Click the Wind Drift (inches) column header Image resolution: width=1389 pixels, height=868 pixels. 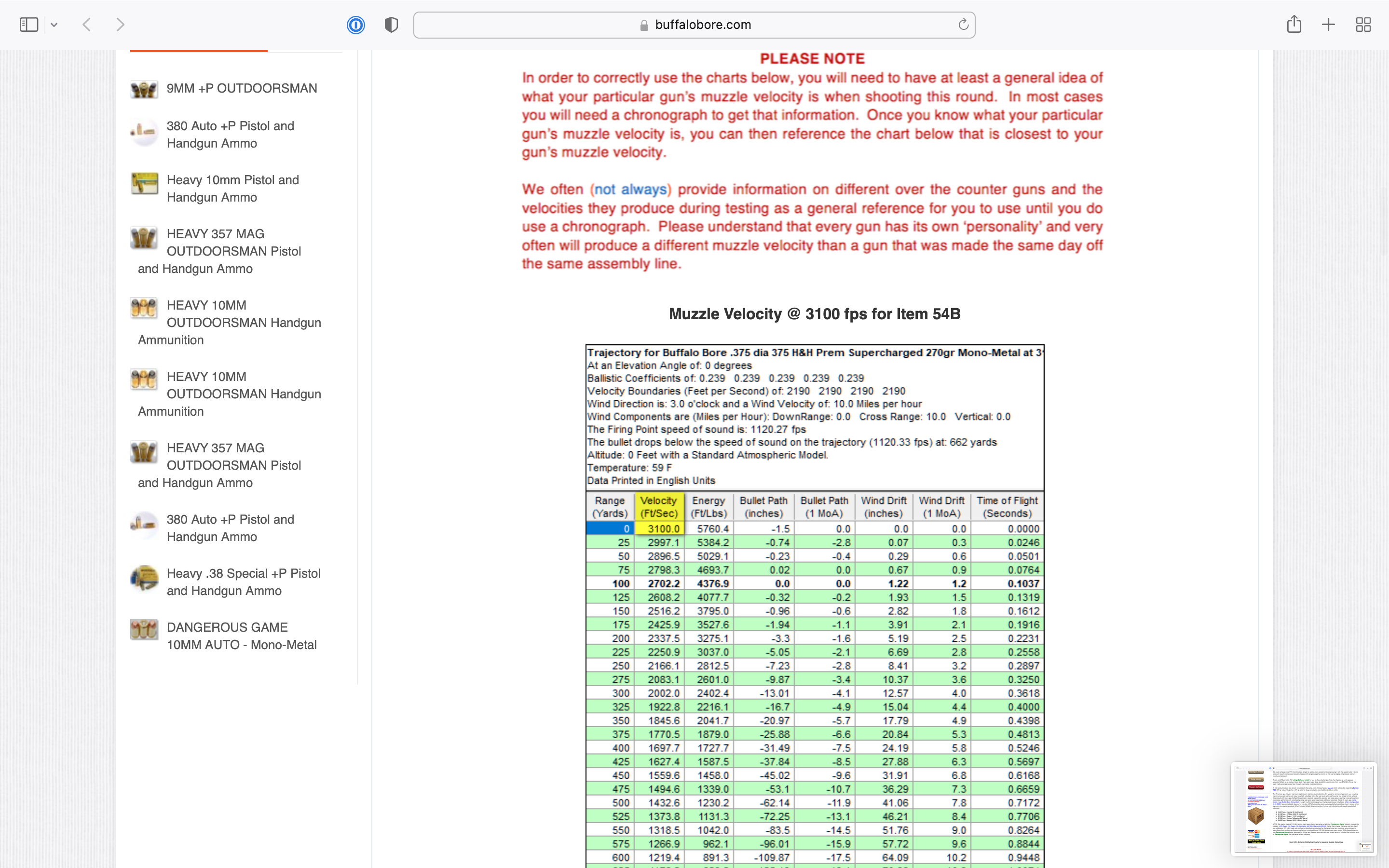pos(884,507)
